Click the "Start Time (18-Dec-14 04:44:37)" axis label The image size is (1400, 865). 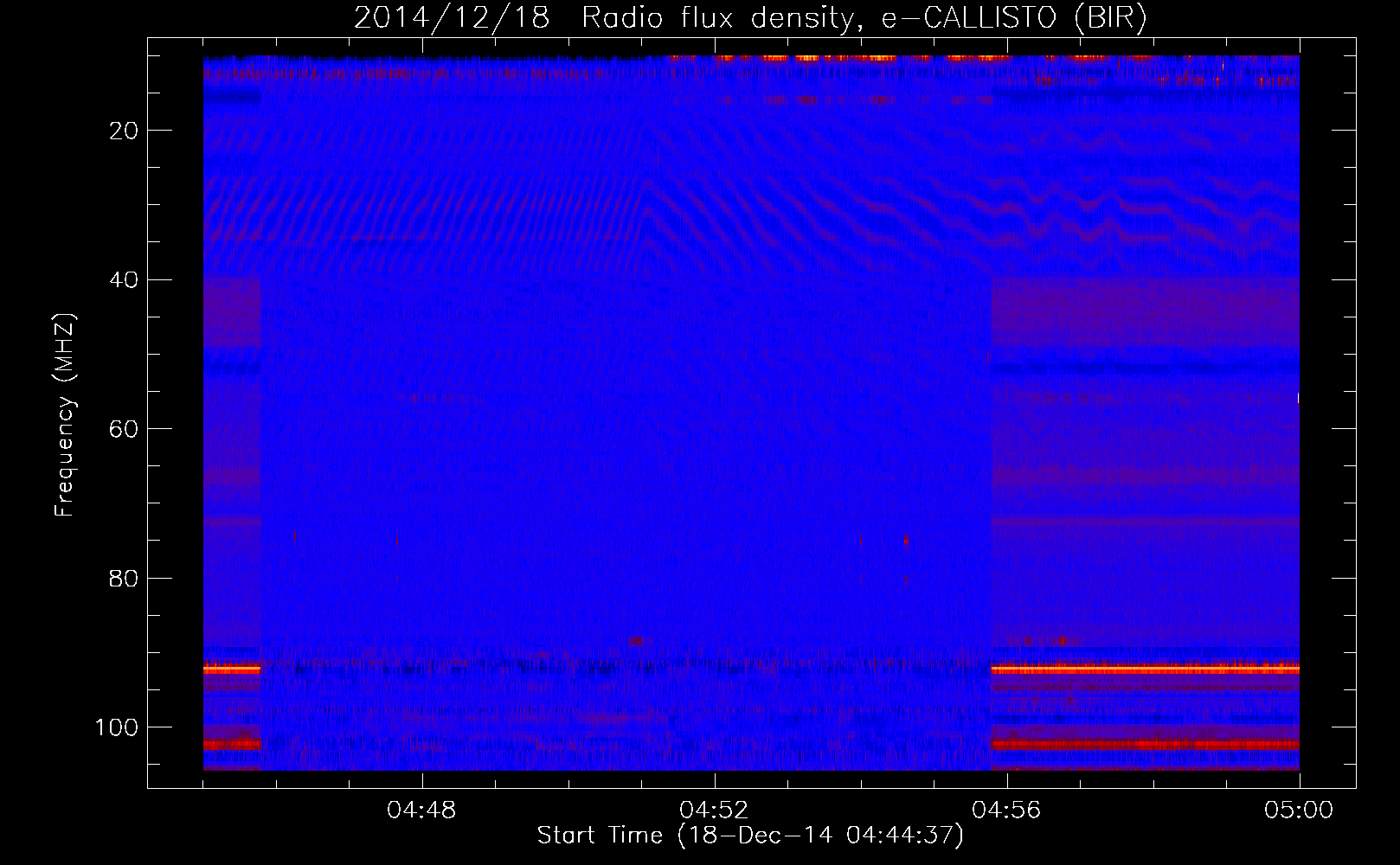pos(750,836)
